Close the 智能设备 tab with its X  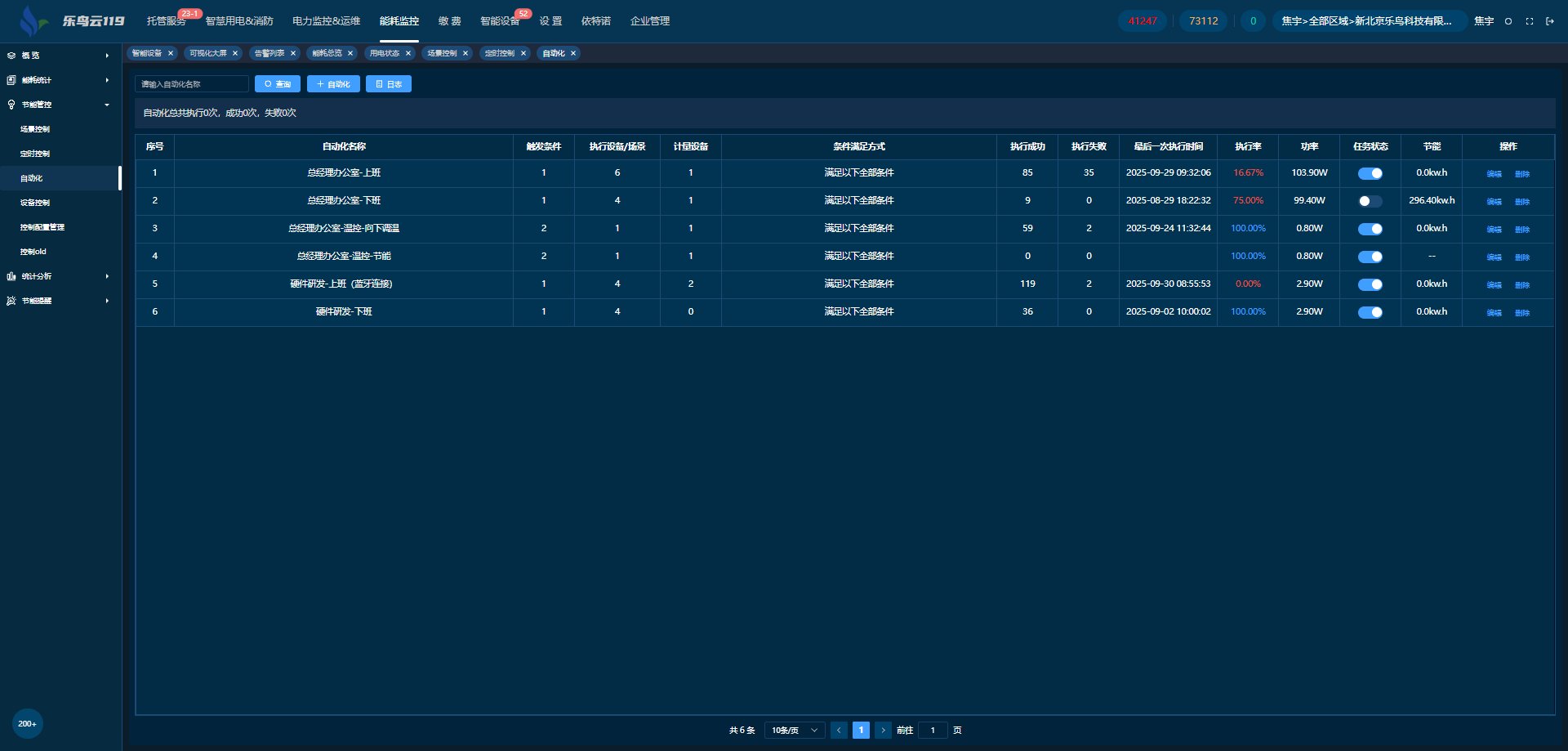click(x=171, y=53)
